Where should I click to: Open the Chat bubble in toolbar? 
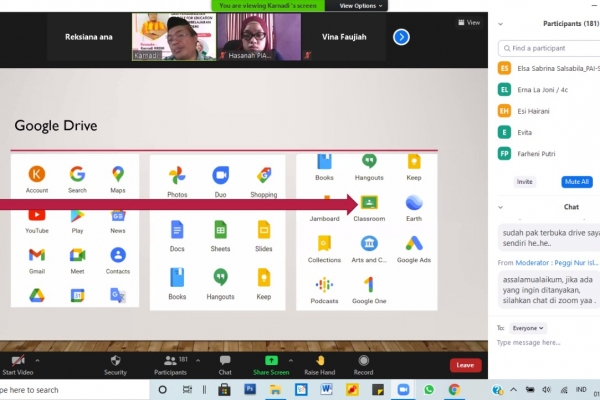(x=225, y=360)
